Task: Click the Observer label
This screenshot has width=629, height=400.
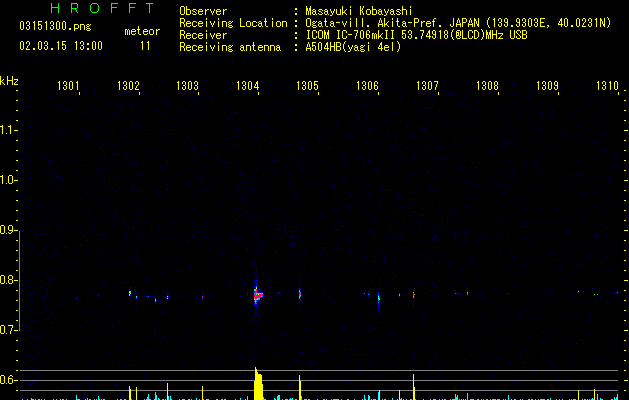Action: pyautogui.click(x=203, y=11)
